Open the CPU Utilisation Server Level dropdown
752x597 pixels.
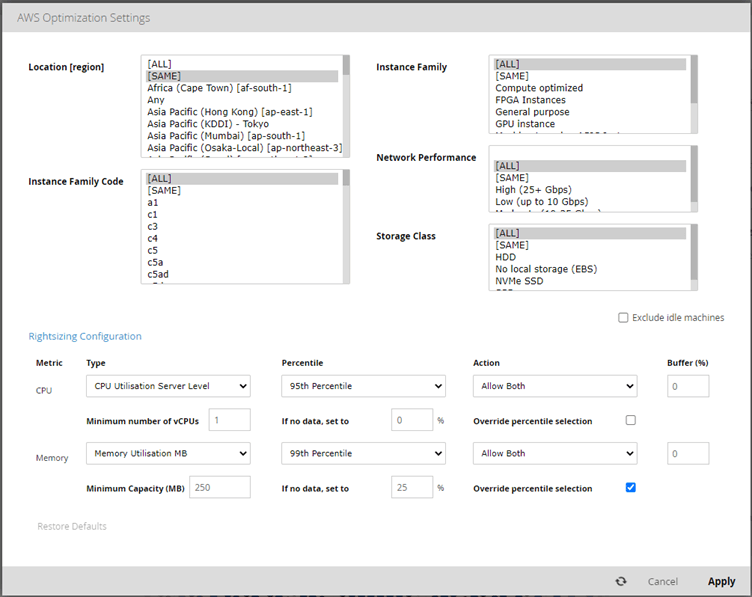168,386
